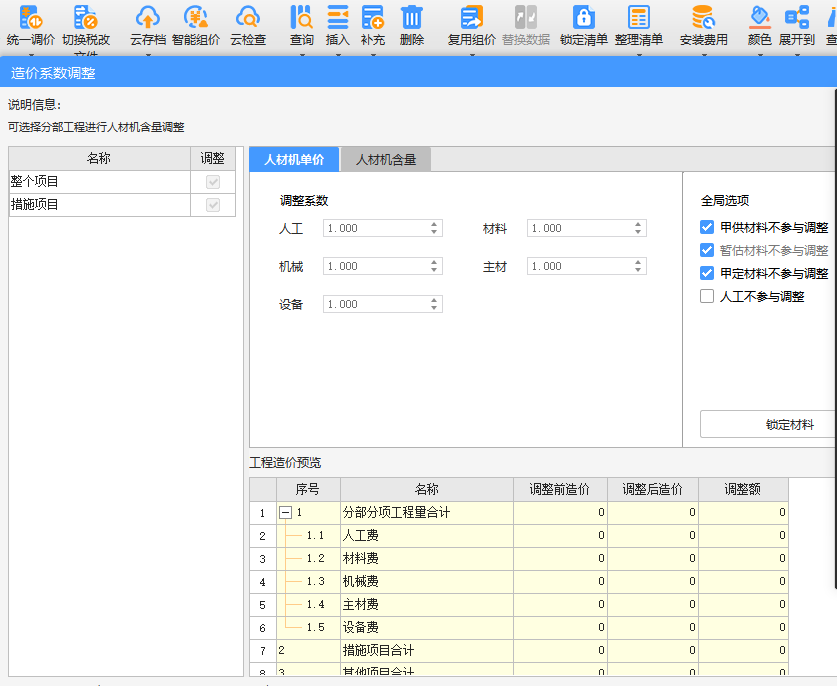Click the 名称 column header in preview
This screenshot has width=837, height=686.
(427, 490)
